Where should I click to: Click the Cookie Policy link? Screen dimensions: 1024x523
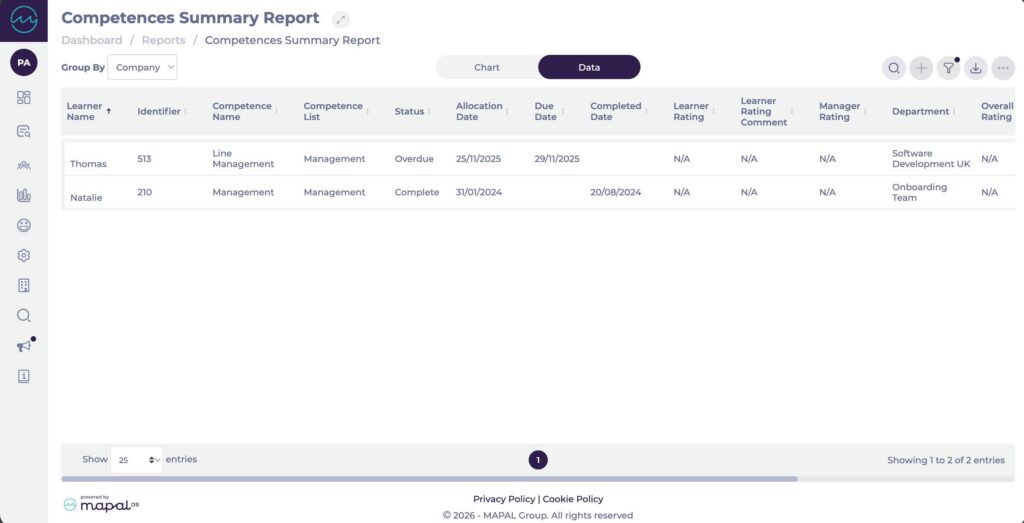point(573,499)
